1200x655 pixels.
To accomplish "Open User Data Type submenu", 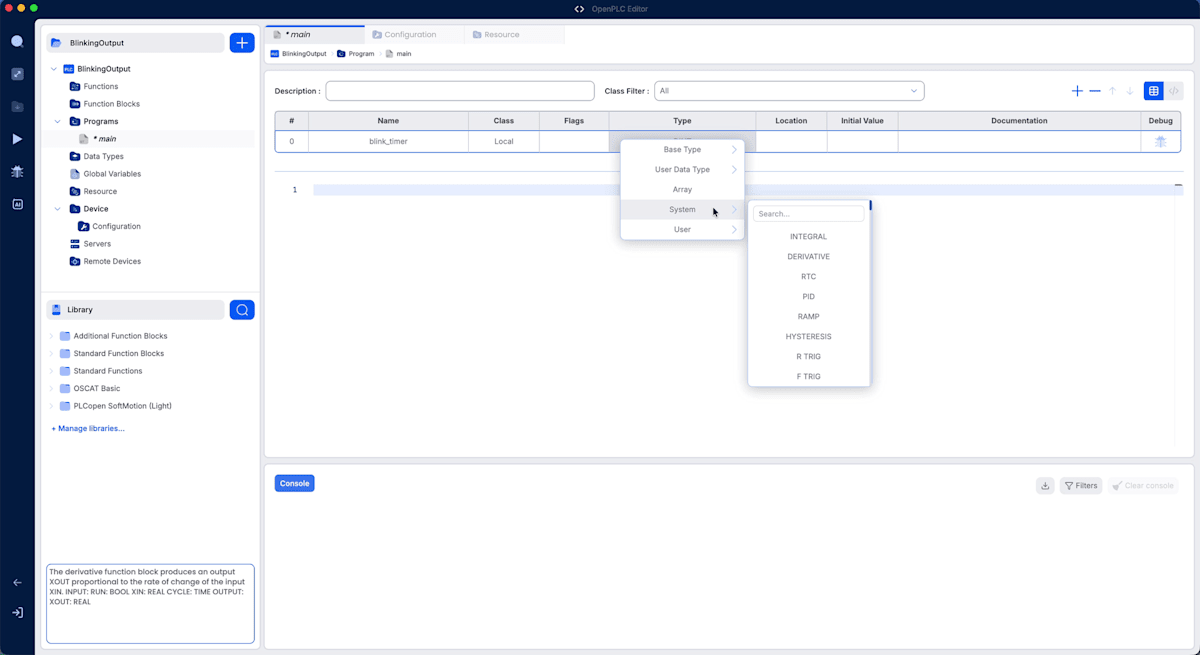I will (x=682, y=170).
